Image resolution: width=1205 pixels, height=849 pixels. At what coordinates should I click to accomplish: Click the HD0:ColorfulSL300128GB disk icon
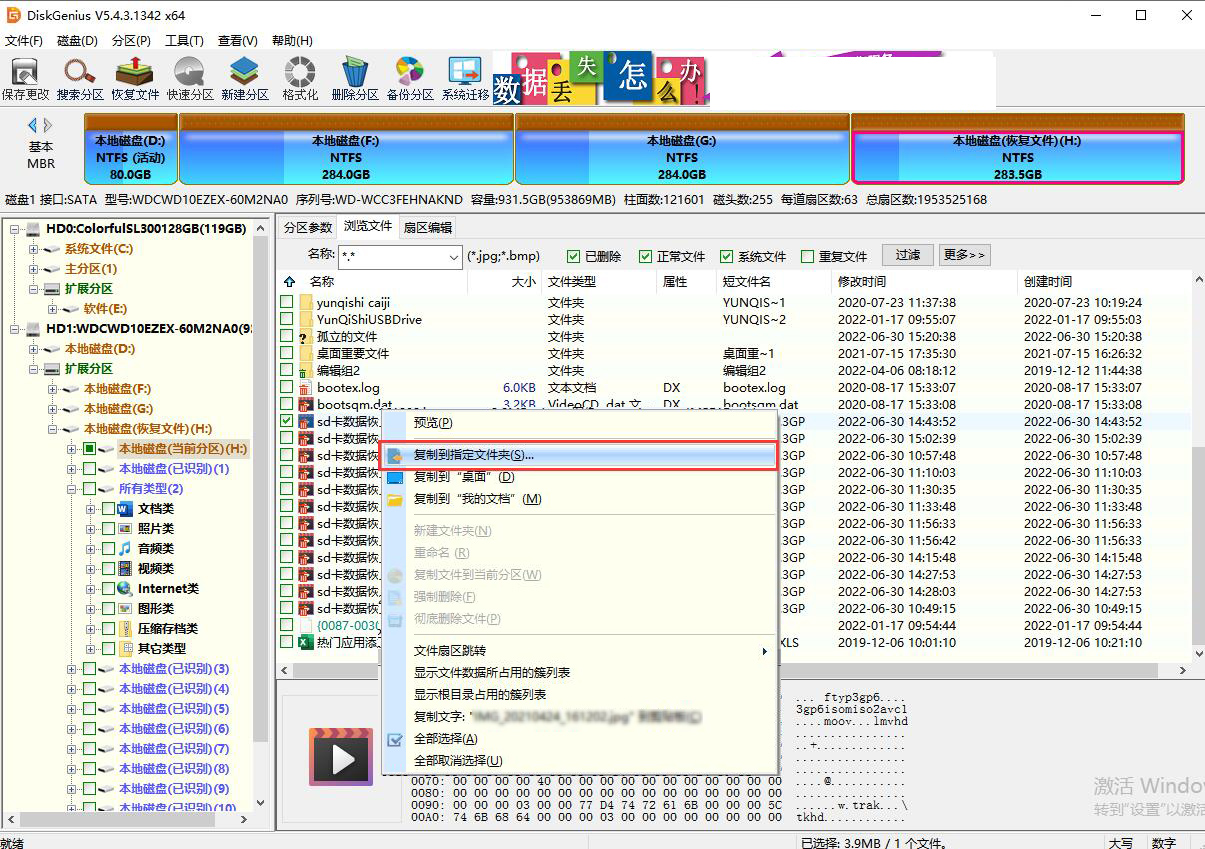(34, 229)
